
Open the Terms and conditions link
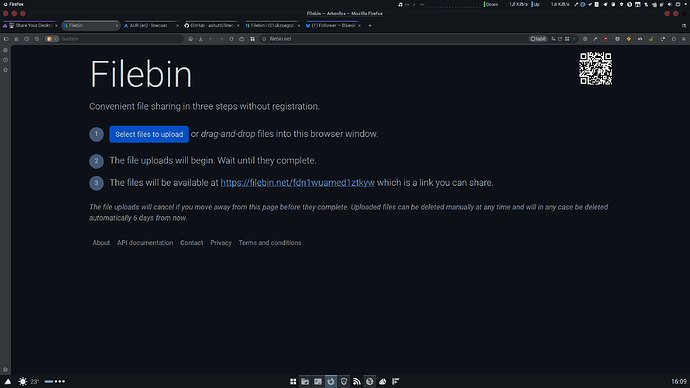270,243
